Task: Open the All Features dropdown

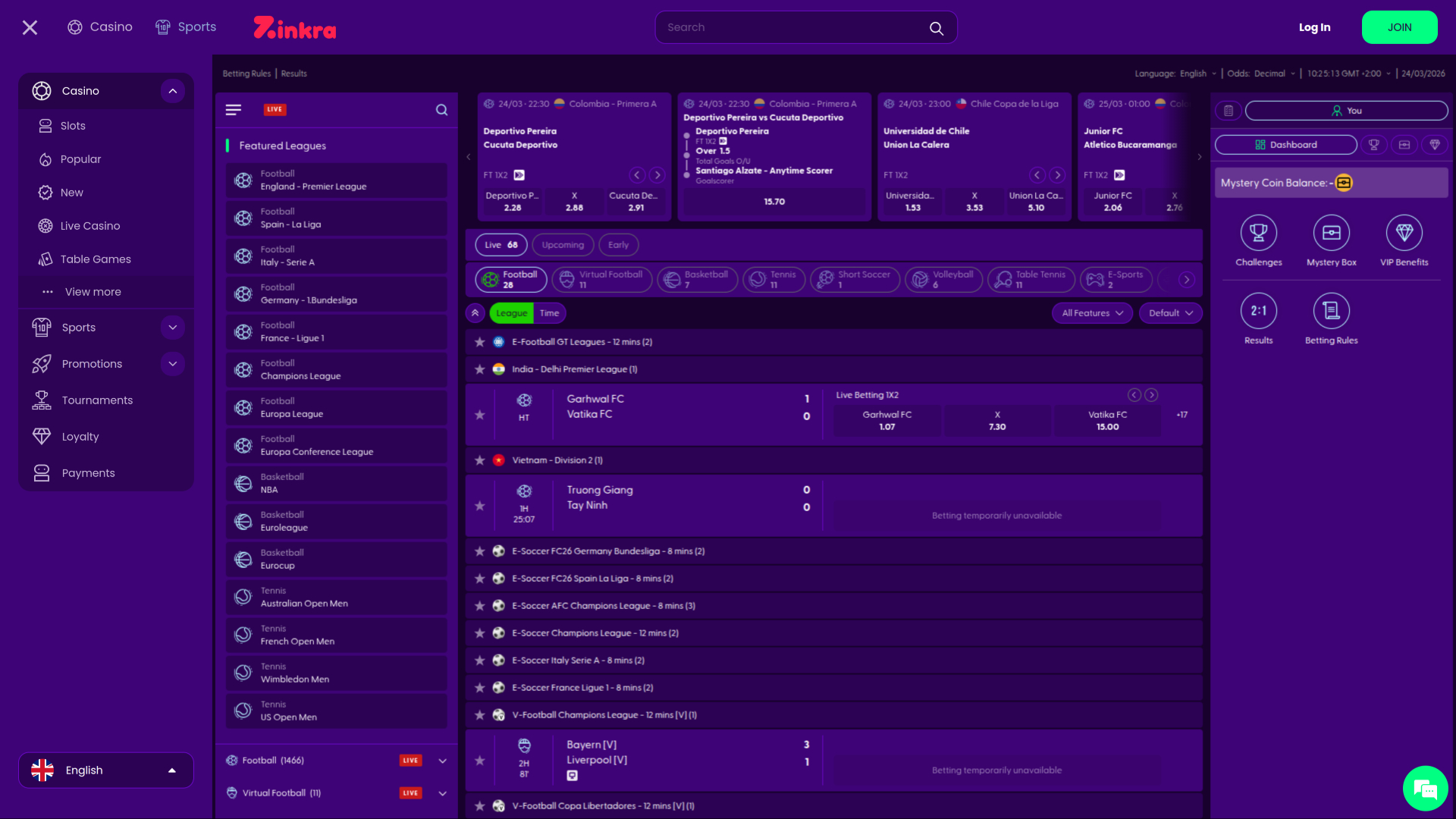Action: click(1091, 313)
